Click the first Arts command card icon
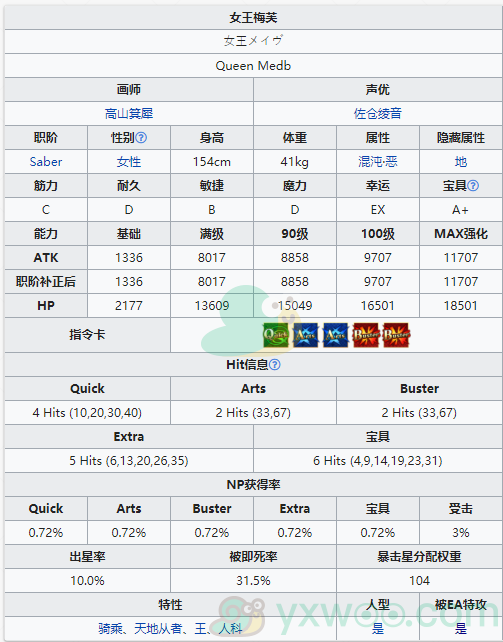The height and width of the screenshot is (642, 503). [x=306, y=335]
